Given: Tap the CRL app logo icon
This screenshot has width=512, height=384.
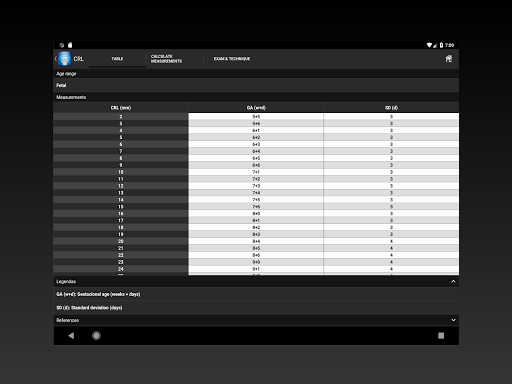Looking at the screenshot, I should [65, 59].
